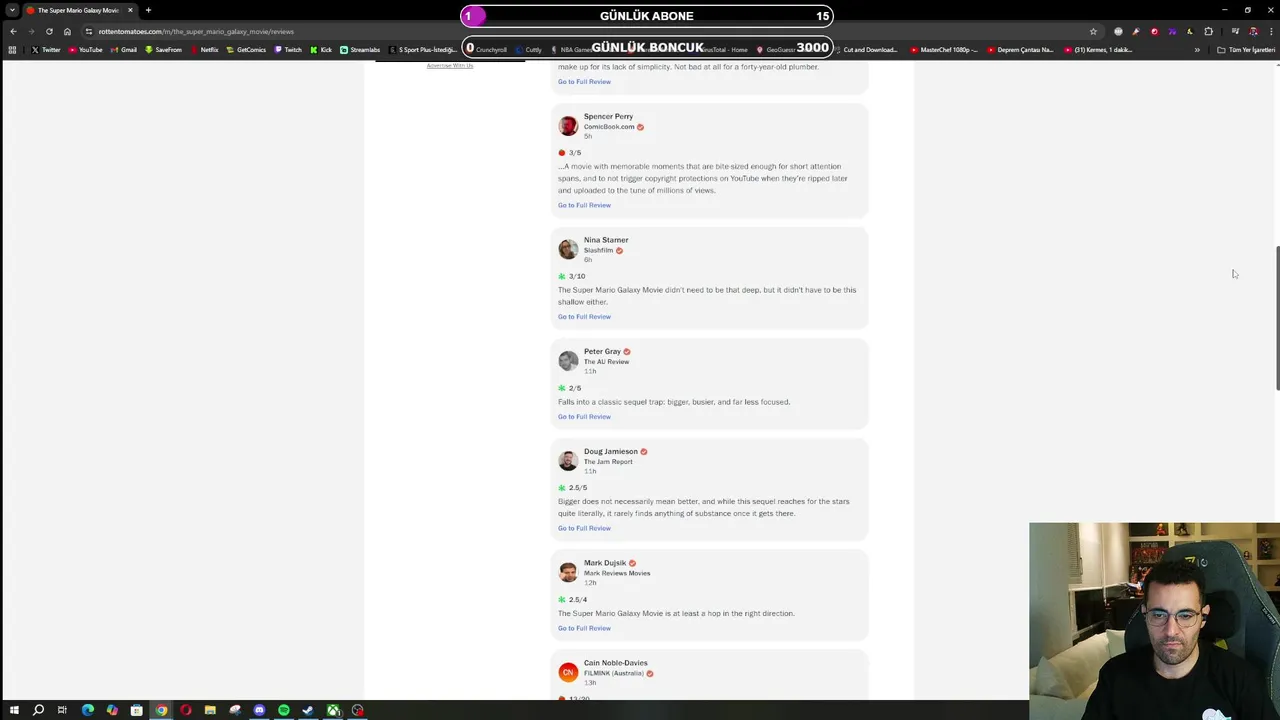Click reviewer name Nina Starner
Image resolution: width=1280 pixels, height=720 pixels.
pyautogui.click(x=606, y=240)
